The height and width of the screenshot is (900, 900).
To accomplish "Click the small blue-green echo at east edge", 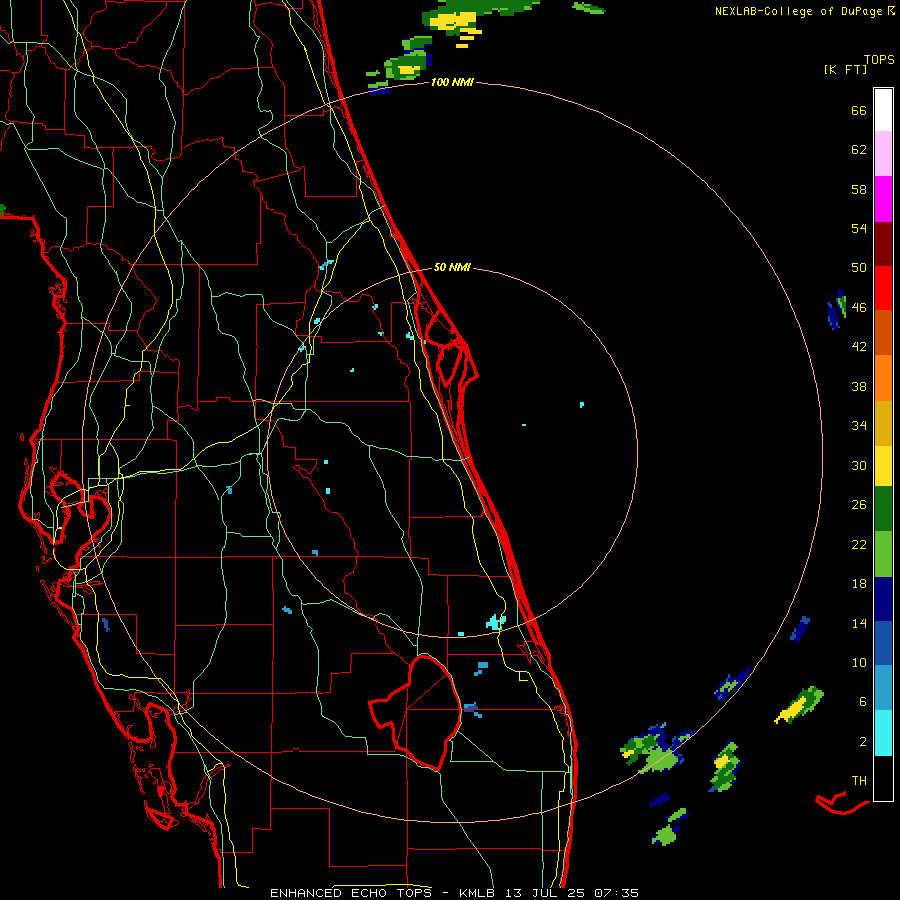I will [837, 310].
